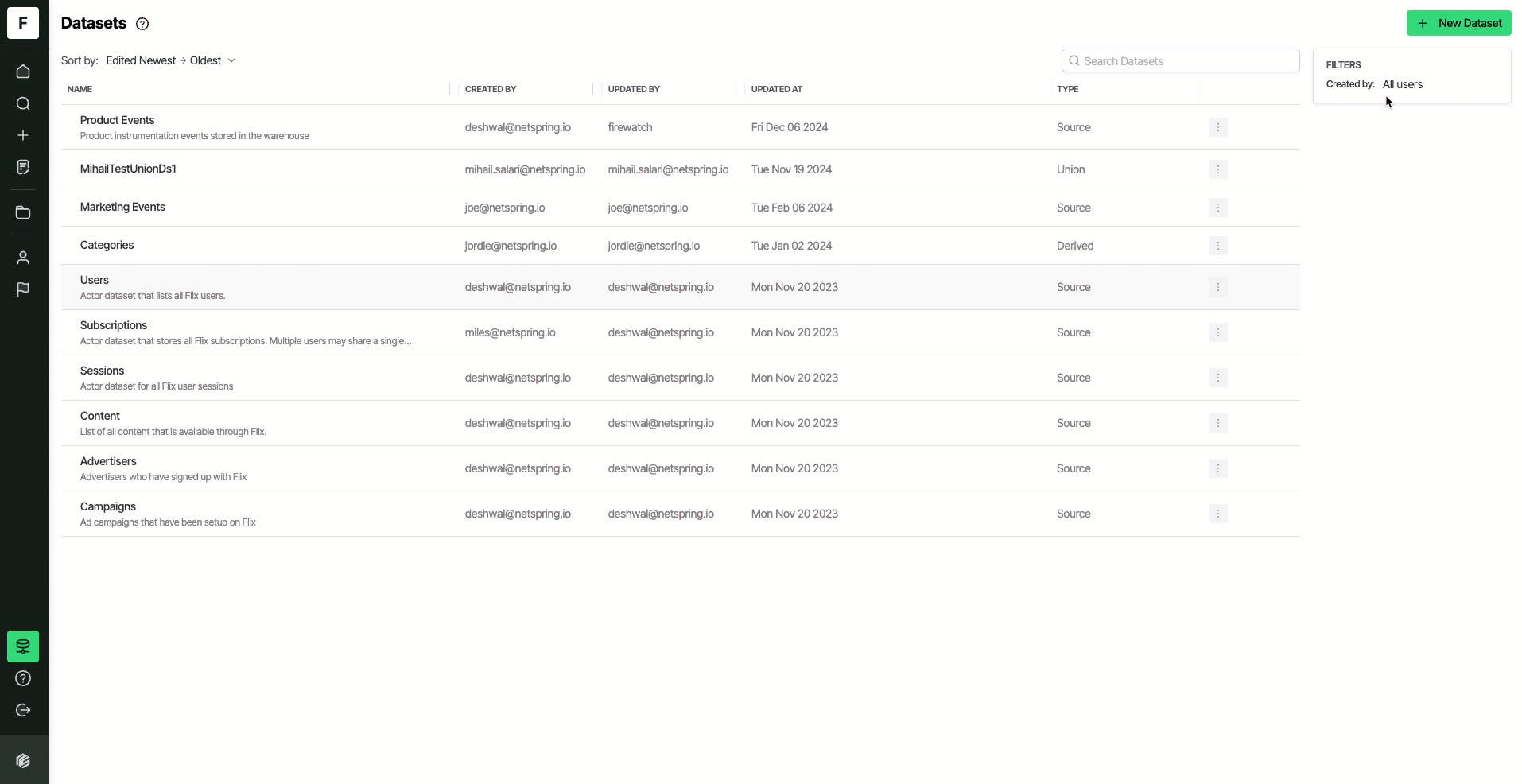Click the 'Union' type cell
The height and width of the screenshot is (784, 1522).
pos(1070,169)
